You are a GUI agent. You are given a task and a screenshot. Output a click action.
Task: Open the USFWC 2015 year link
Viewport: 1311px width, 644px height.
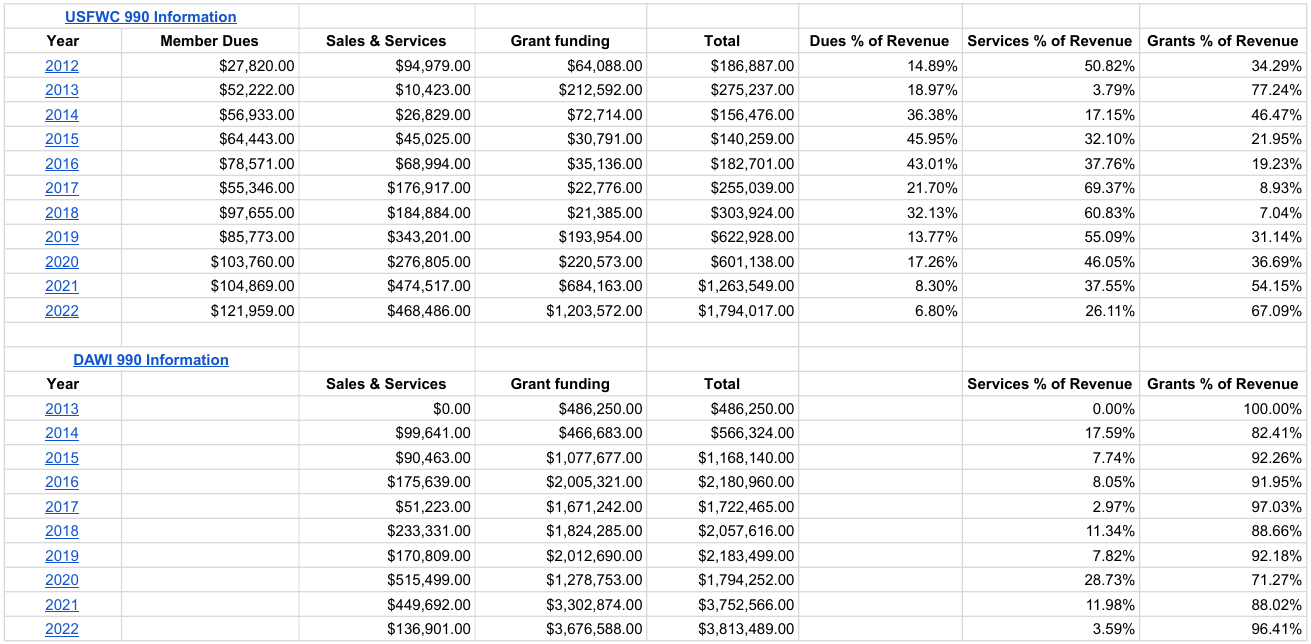[62, 139]
